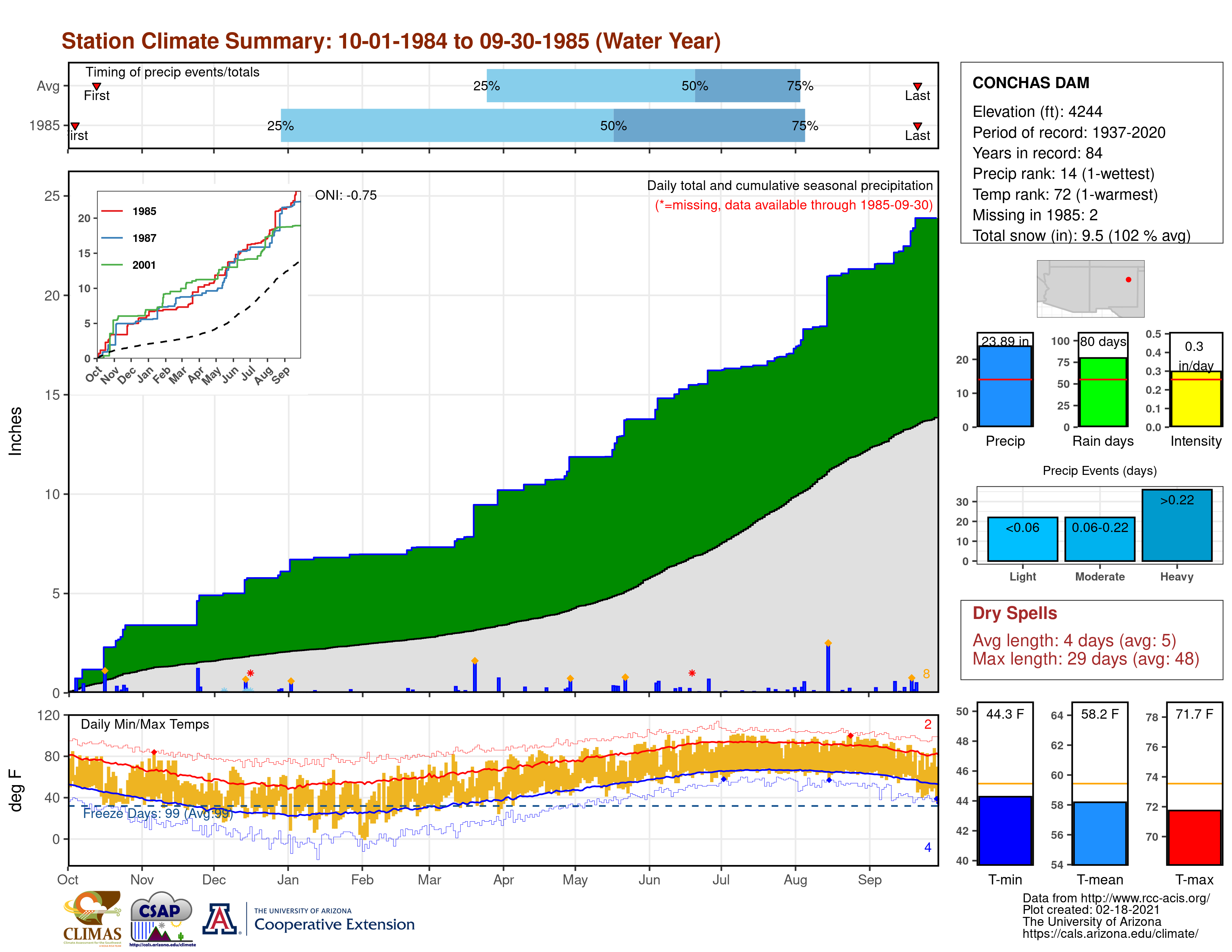Click the 71.7 F T-max value
This screenshot has height=952, width=1232.
pyautogui.click(x=1195, y=714)
